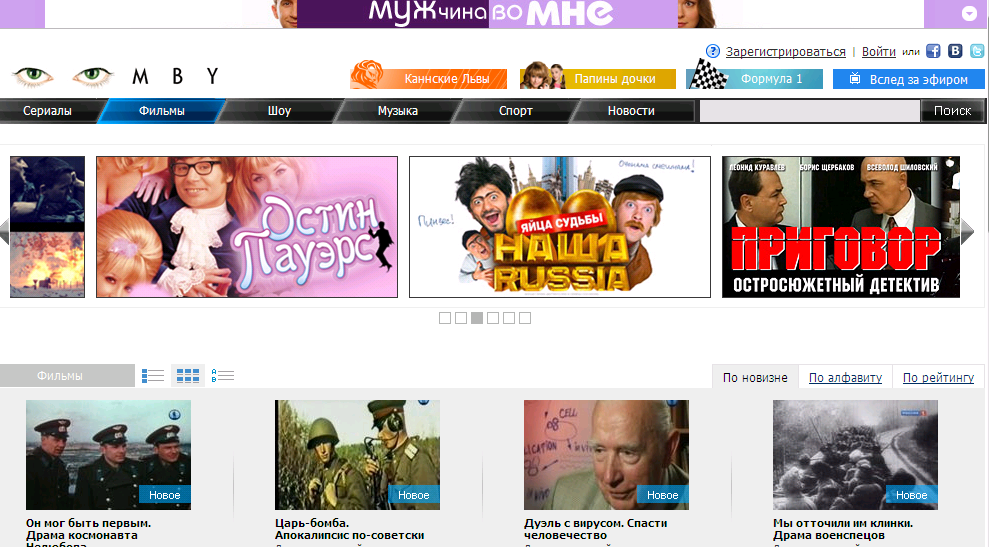Switch to list view layout icon

click(153, 376)
